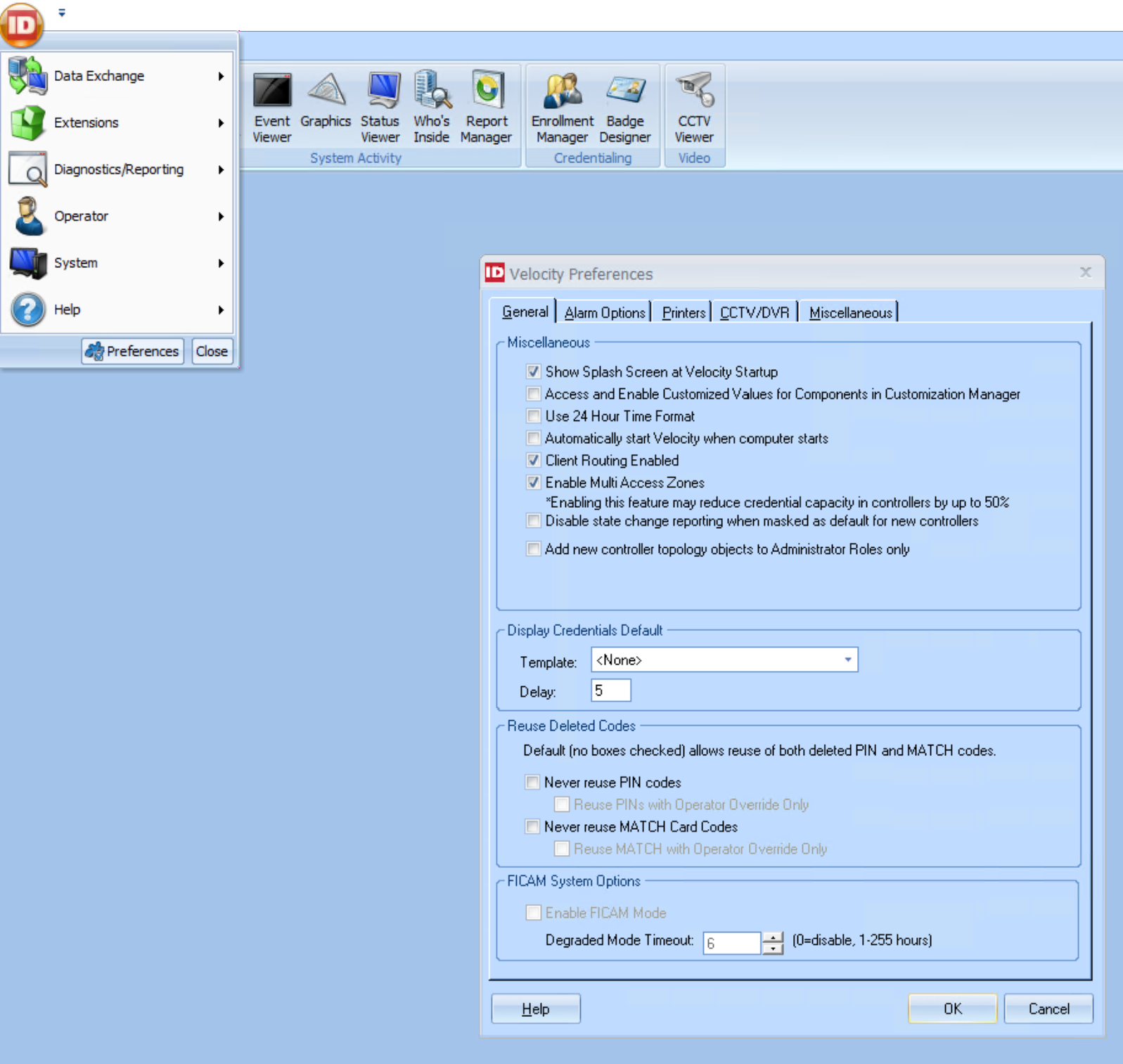The height and width of the screenshot is (1064, 1123).
Task: Click the Degraded Mode Timeout field
Action: (x=732, y=942)
